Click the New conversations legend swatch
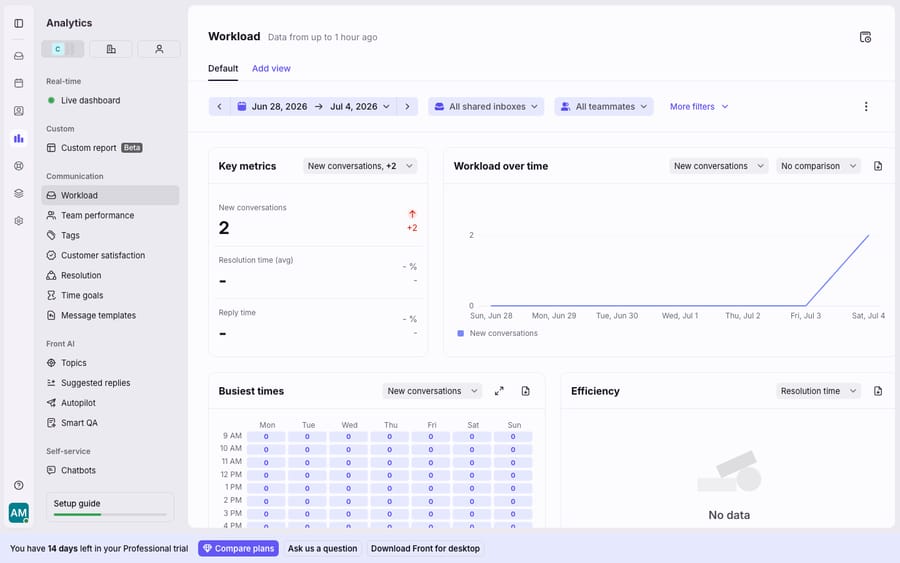This screenshot has height=563, width=900. coord(460,333)
